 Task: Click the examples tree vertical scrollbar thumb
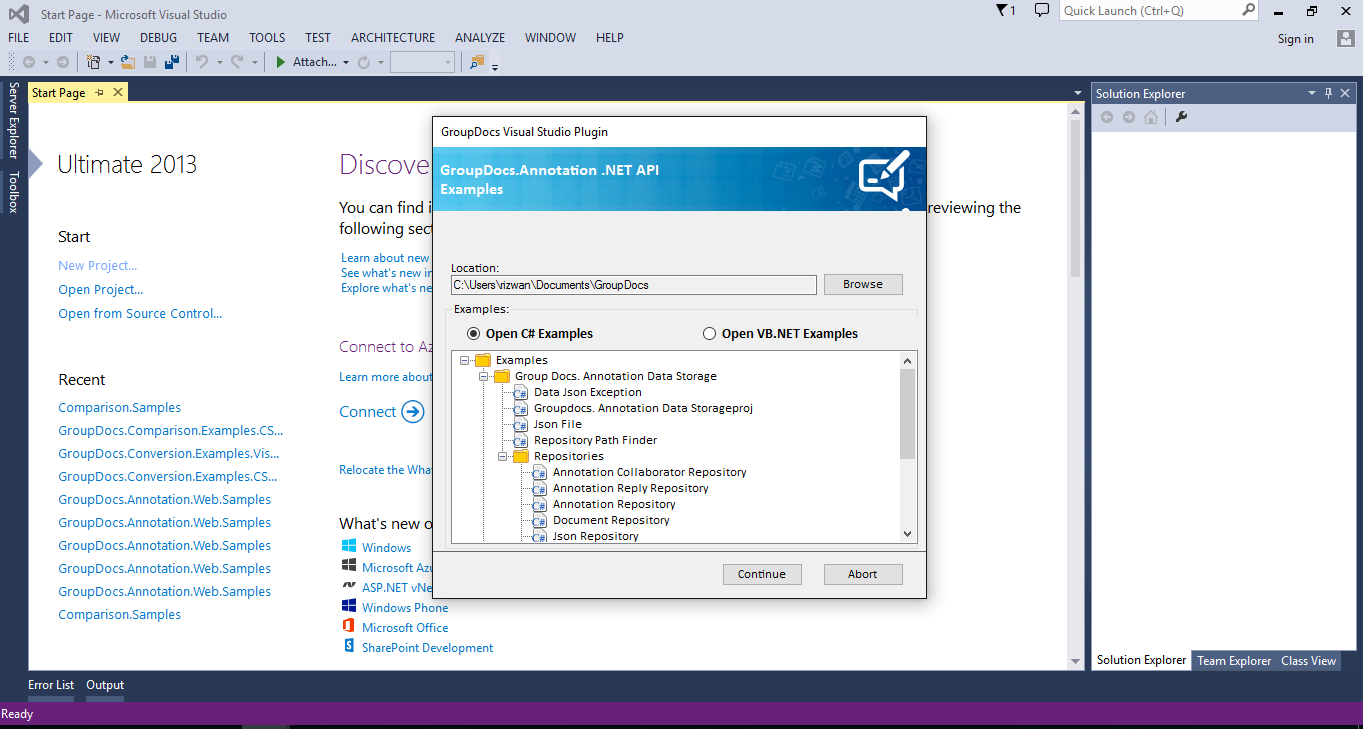coord(908,414)
